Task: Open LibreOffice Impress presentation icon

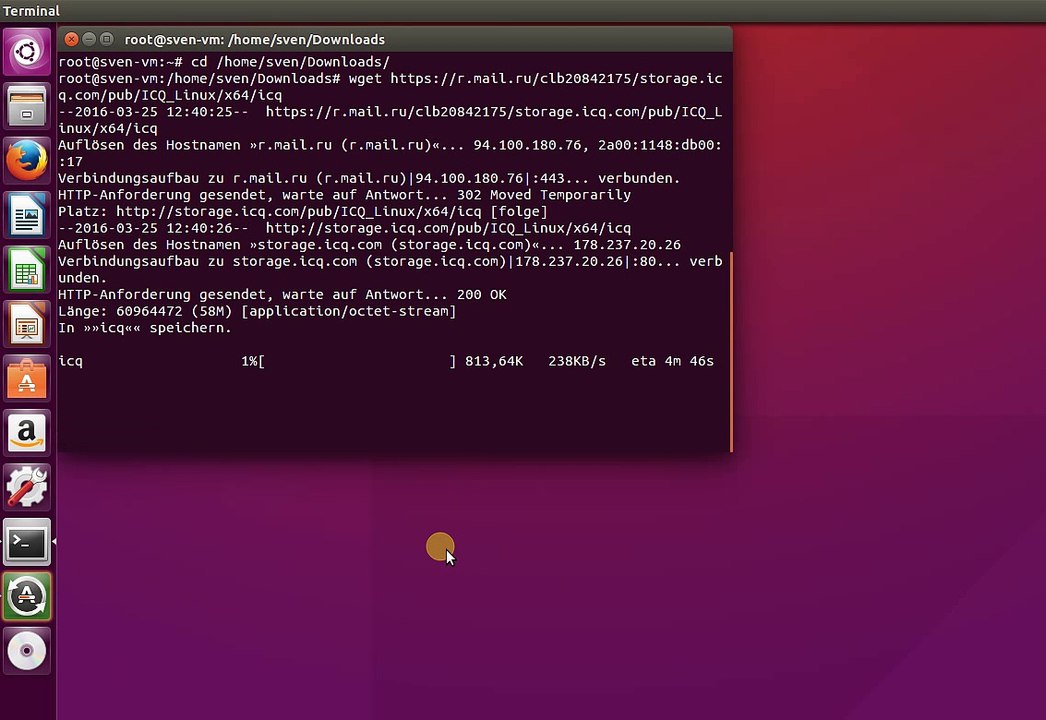Action: [x=27, y=324]
